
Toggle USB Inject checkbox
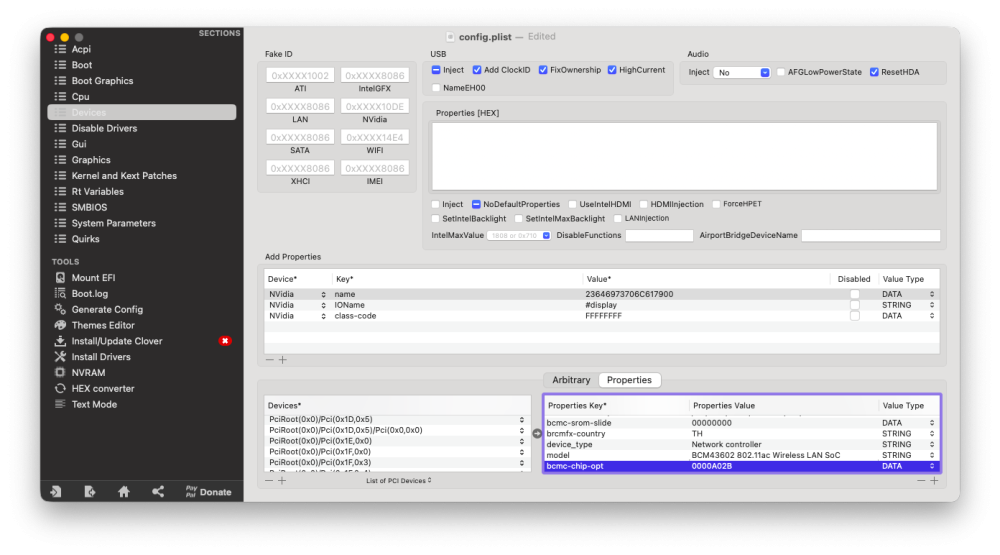pyautogui.click(x=436, y=70)
